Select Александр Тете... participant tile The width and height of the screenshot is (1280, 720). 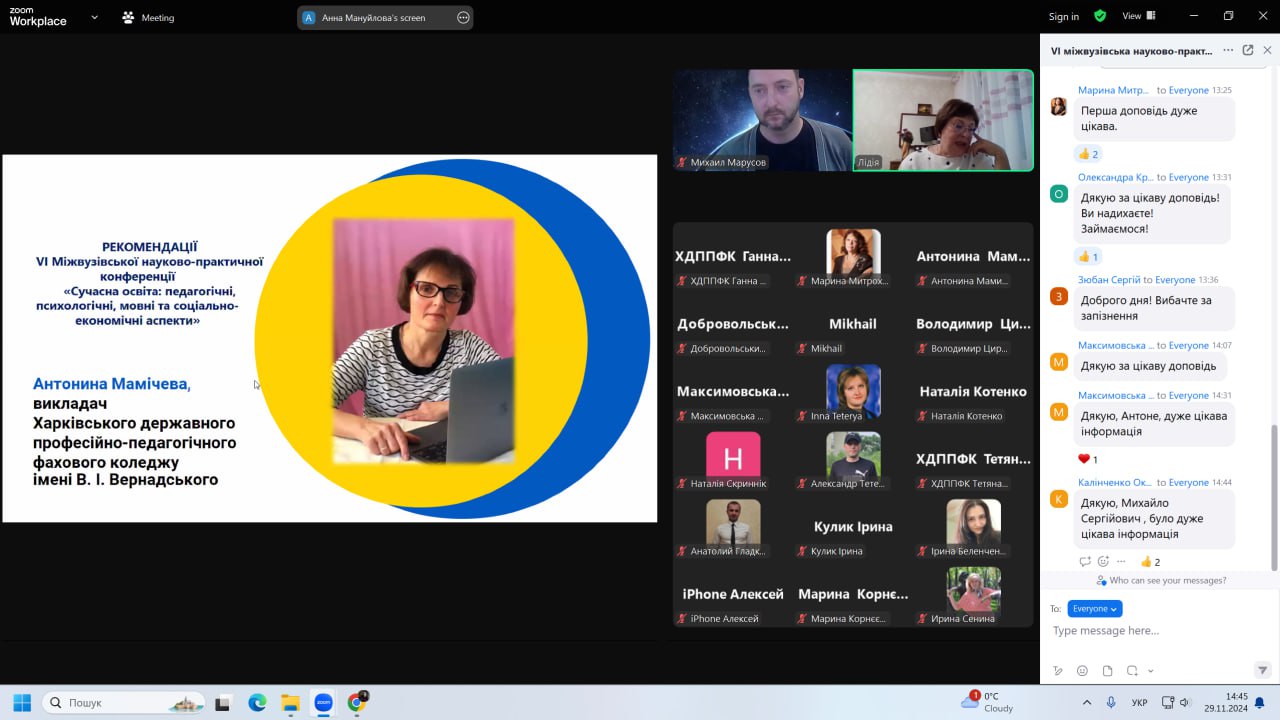click(x=852, y=461)
